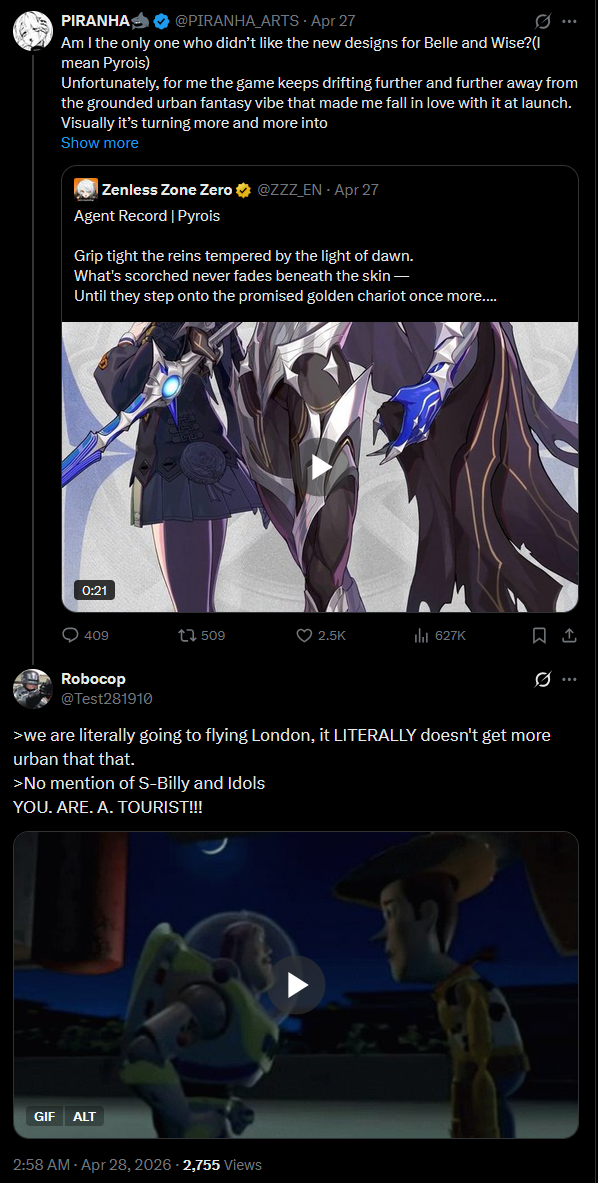Open reply comments on PIRANHA's post

pos(85,635)
